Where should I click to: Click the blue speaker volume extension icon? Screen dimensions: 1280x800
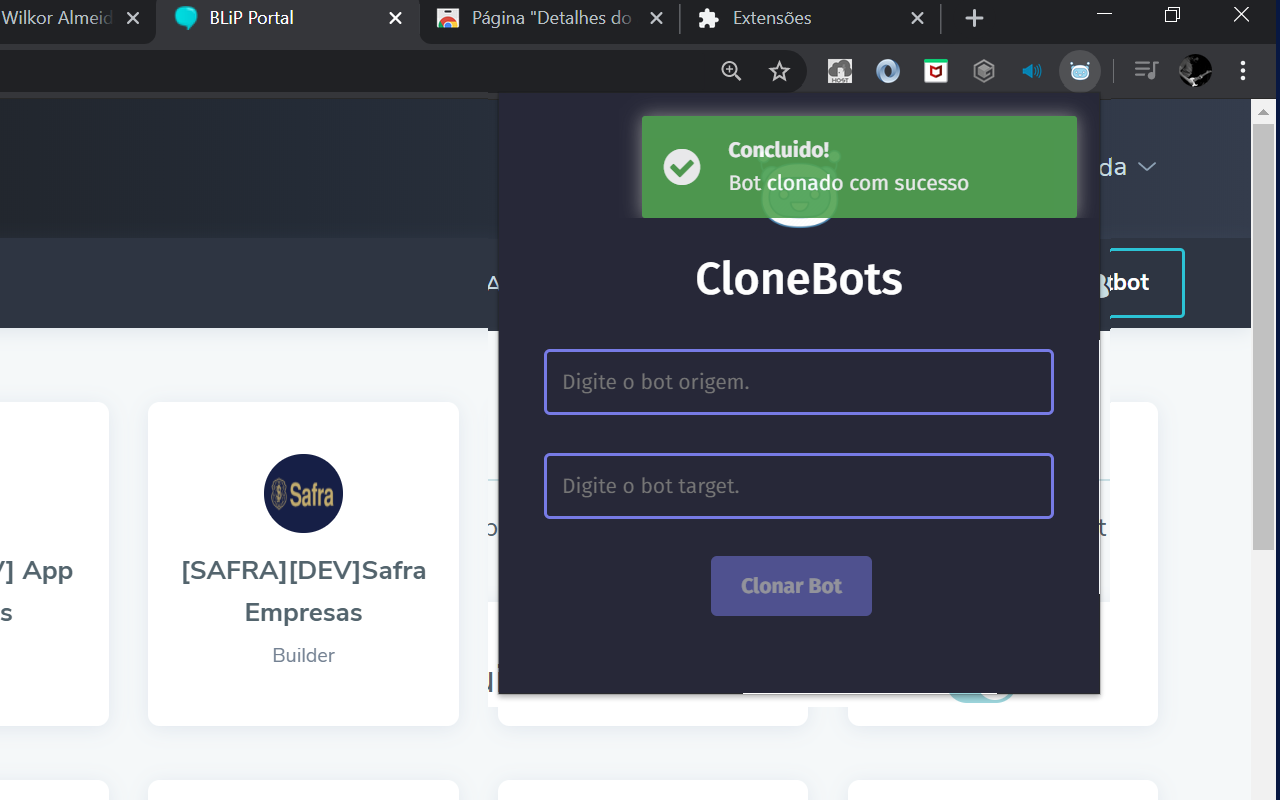pyautogui.click(x=1031, y=71)
